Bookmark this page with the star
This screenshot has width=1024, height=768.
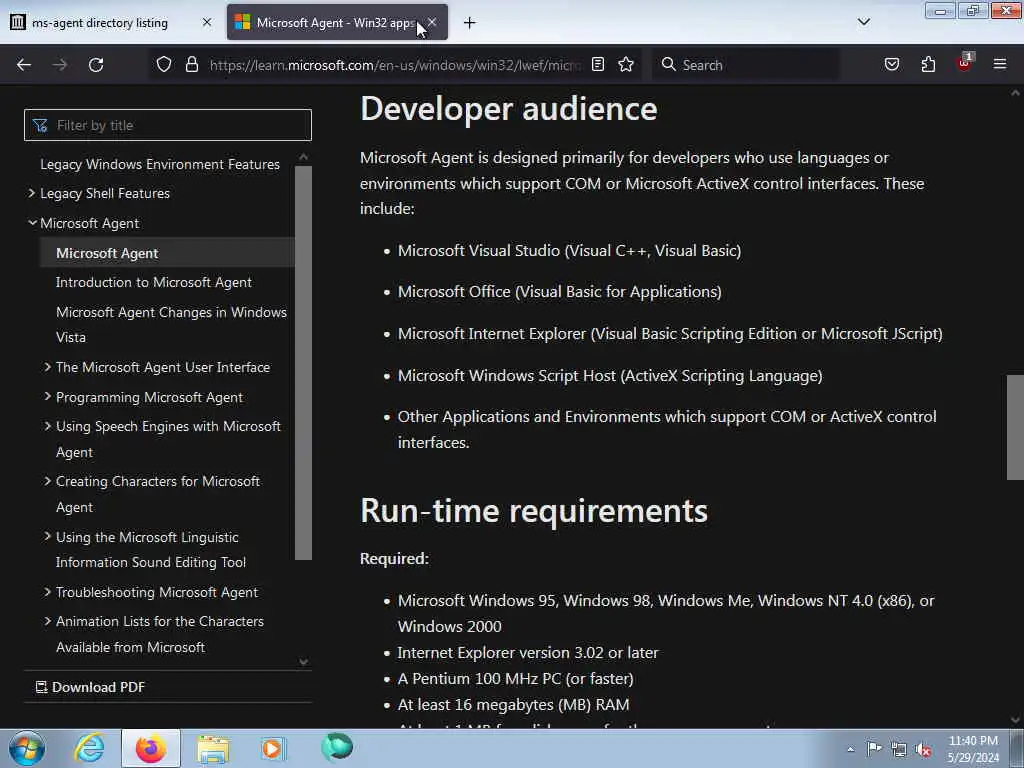click(x=626, y=65)
